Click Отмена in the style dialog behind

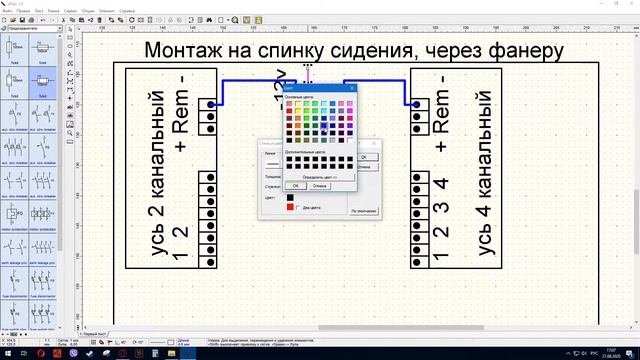pyautogui.click(x=367, y=167)
